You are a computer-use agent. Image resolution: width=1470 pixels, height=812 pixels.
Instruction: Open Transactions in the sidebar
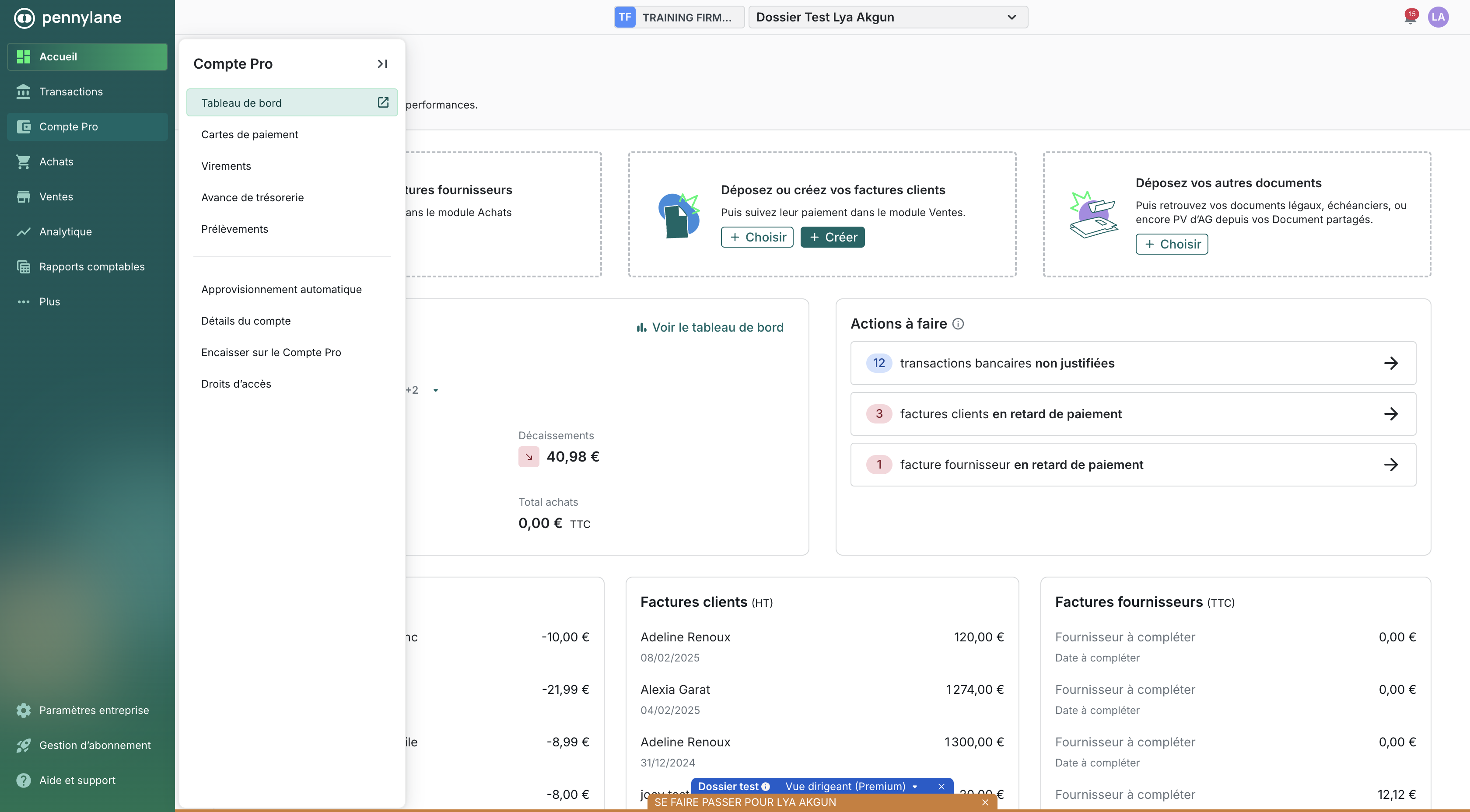click(87, 92)
